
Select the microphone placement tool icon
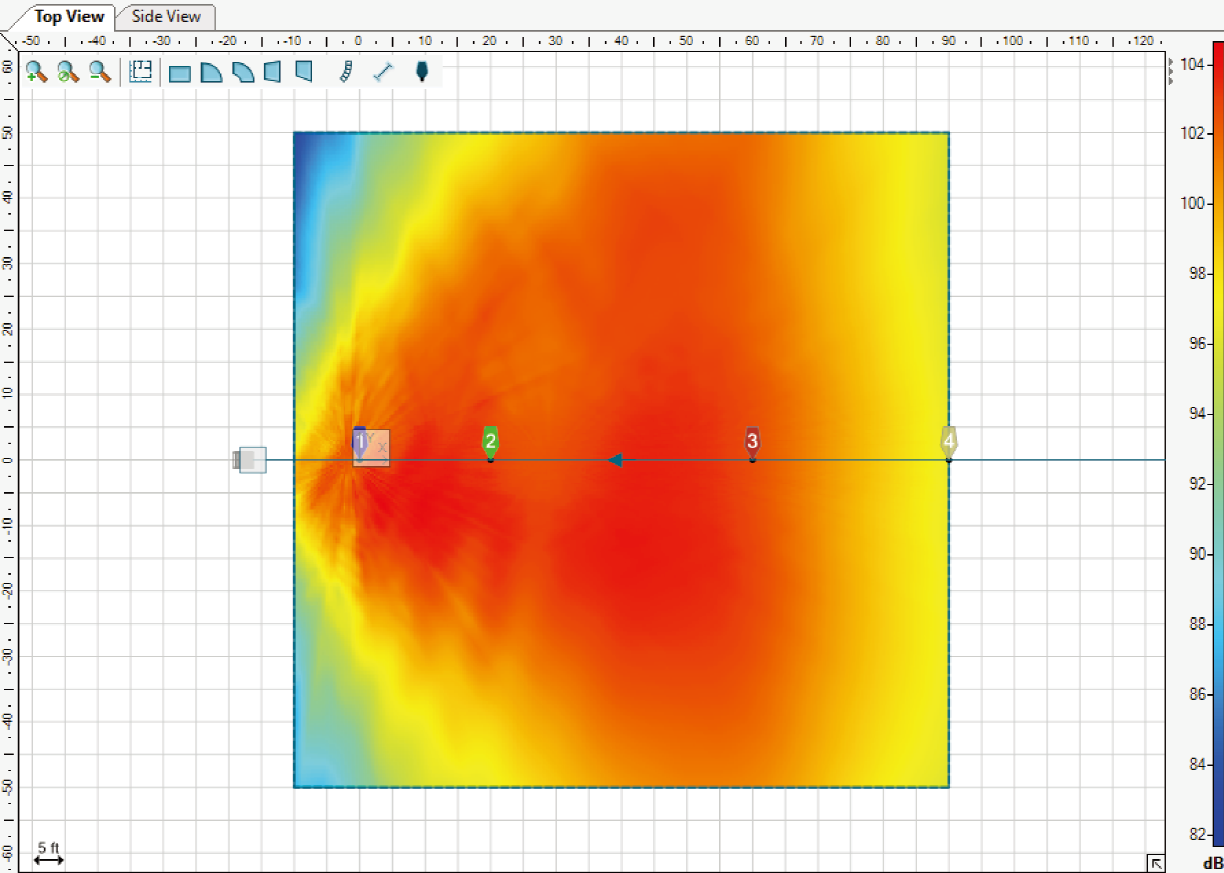point(421,72)
